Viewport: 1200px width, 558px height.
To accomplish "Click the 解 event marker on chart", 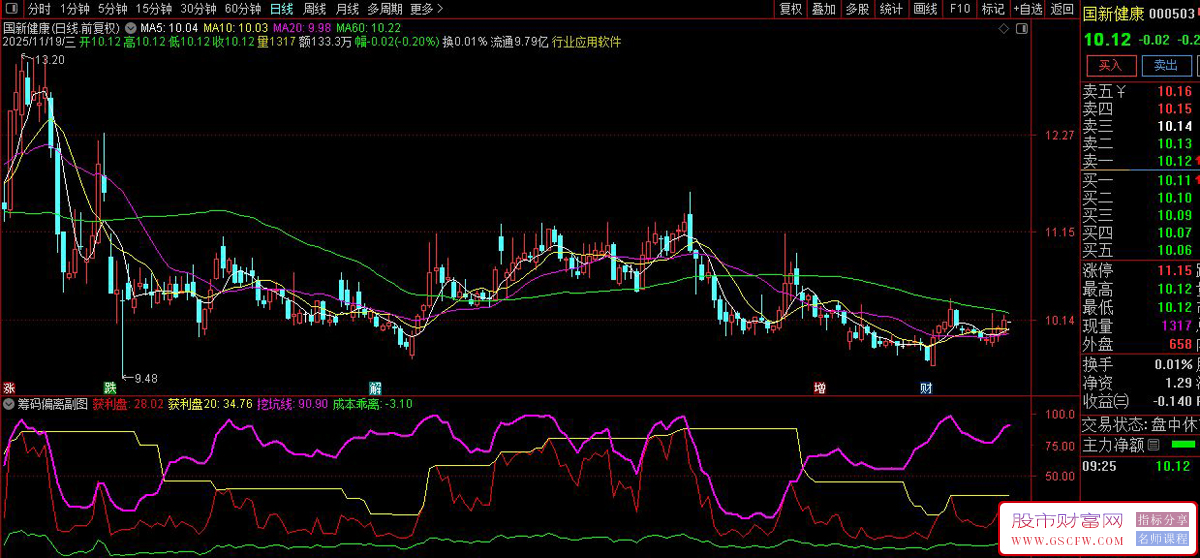I will pyautogui.click(x=375, y=387).
